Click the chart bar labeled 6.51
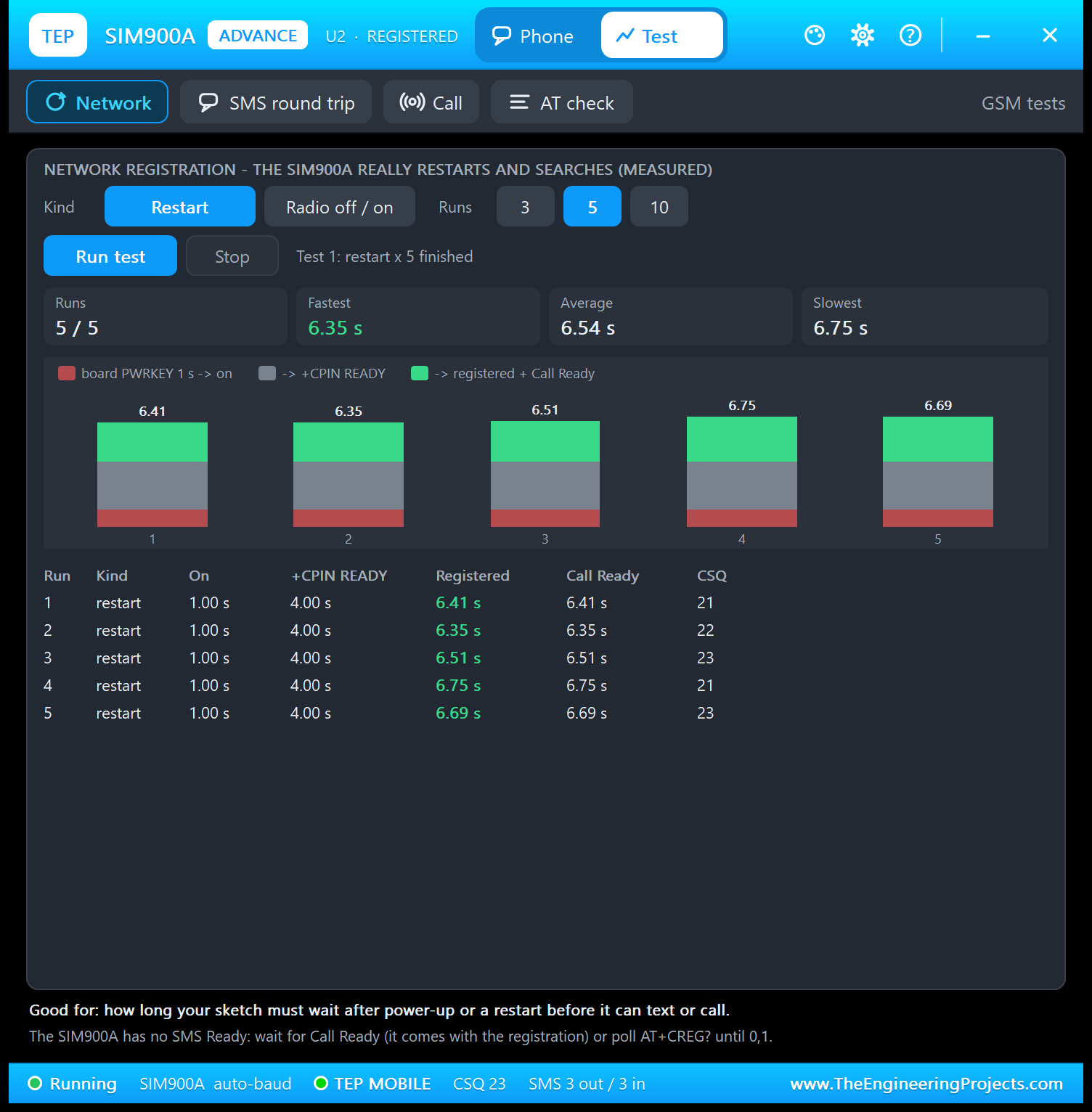This screenshot has height=1112, width=1092. click(x=545, y=474)
